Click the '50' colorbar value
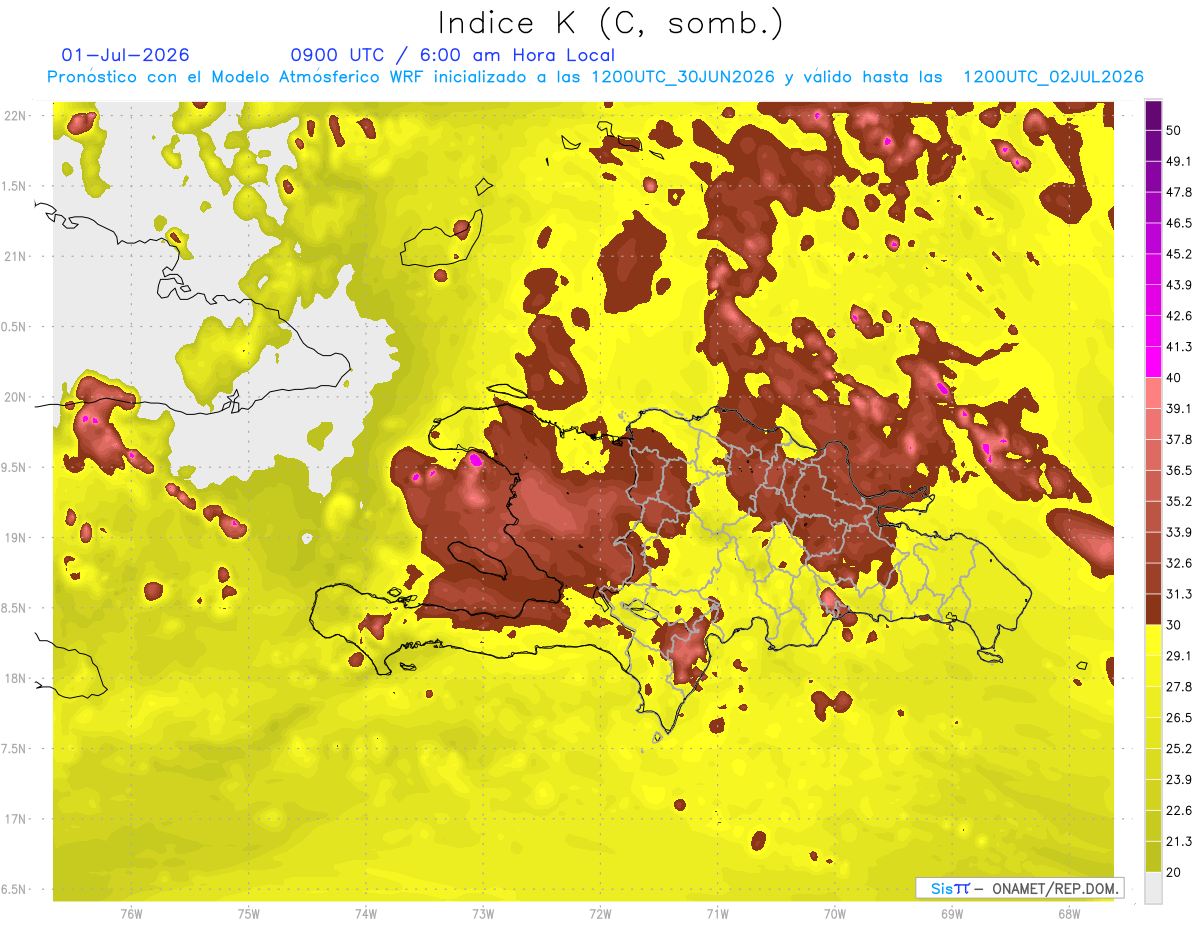Viewport: 1200px width, 927px height. [1173, 131]
